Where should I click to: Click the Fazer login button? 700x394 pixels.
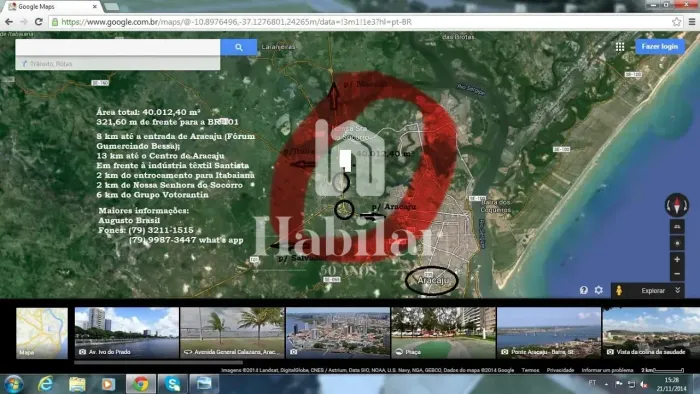click(659, 46)
